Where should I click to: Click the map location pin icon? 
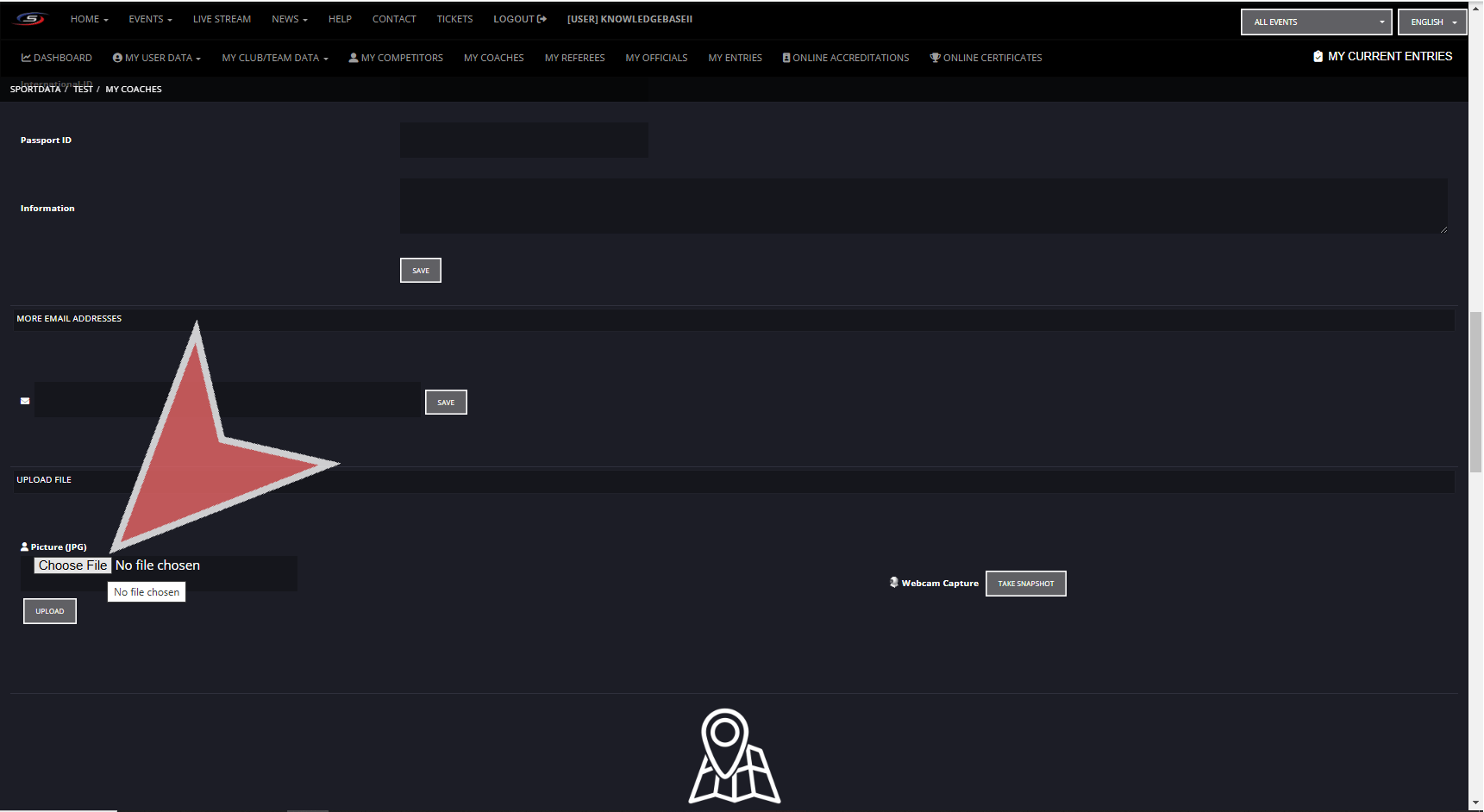click(734, 756)
